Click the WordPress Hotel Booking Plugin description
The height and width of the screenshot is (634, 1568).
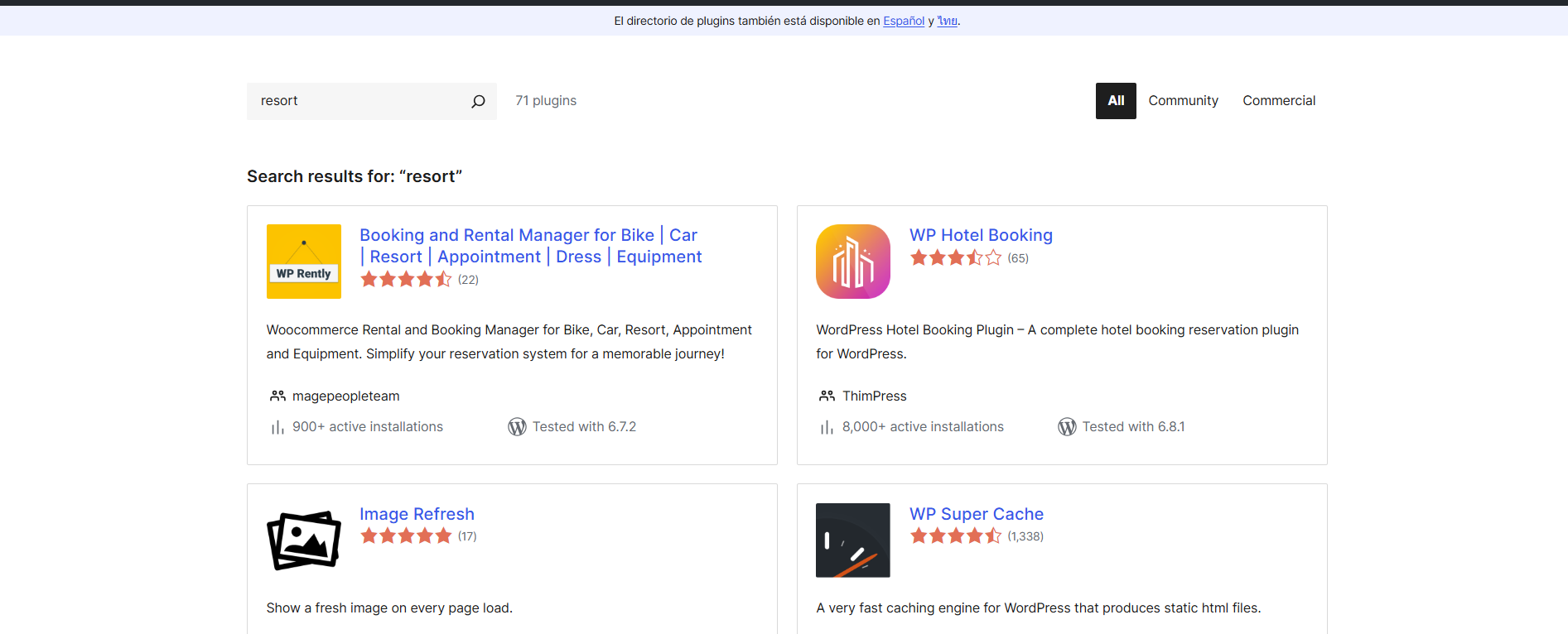[1058, 342]
